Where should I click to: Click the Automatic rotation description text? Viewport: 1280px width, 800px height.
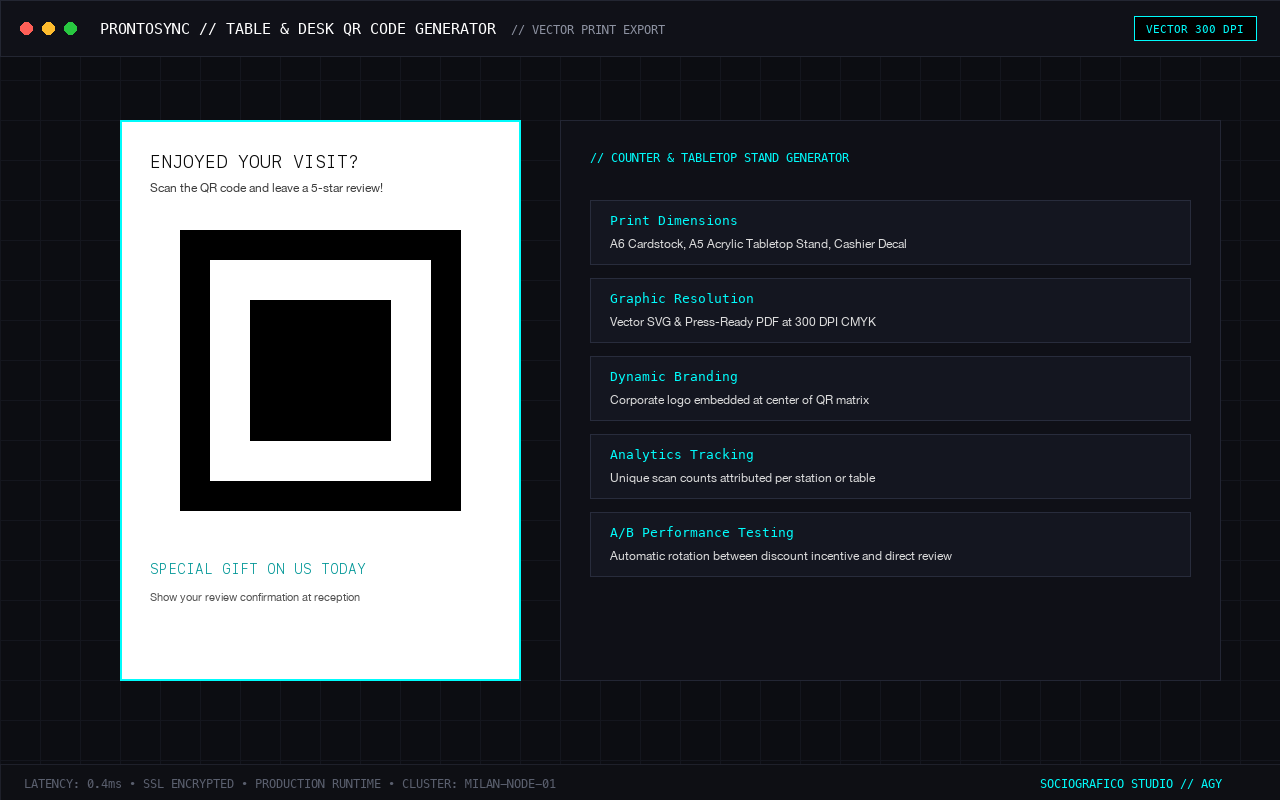[781, 556]
